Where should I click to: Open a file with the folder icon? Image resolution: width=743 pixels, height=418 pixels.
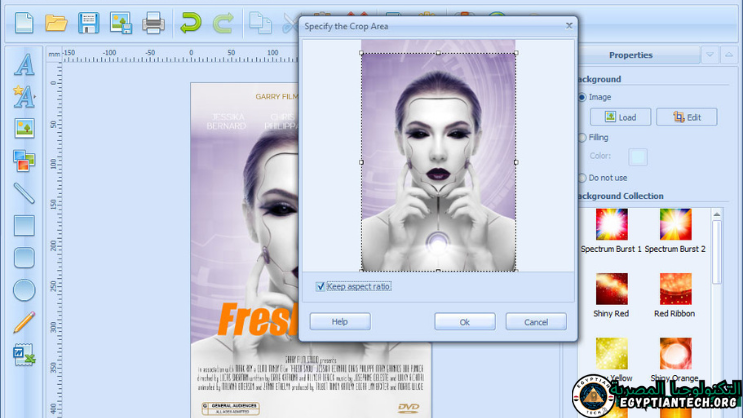pyautogui.click(x=56, y=22)
